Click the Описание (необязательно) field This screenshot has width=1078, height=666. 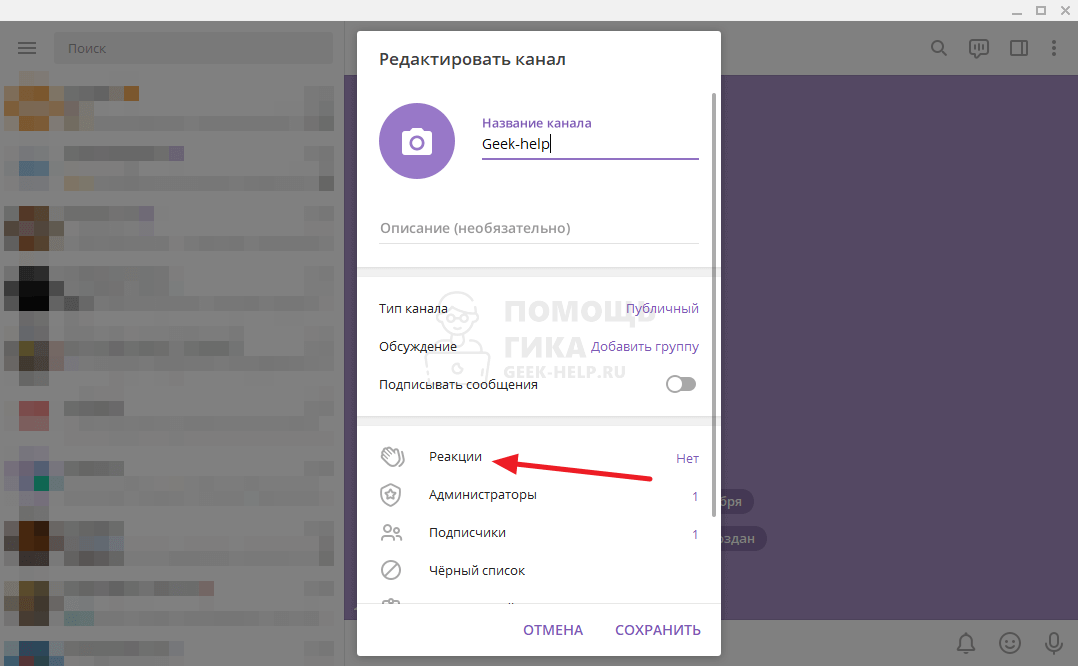538,229
